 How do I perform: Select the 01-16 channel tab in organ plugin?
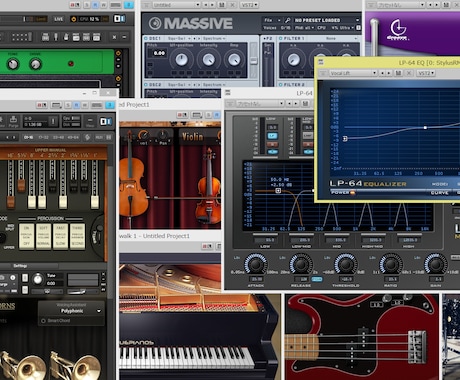coord(29,137)
